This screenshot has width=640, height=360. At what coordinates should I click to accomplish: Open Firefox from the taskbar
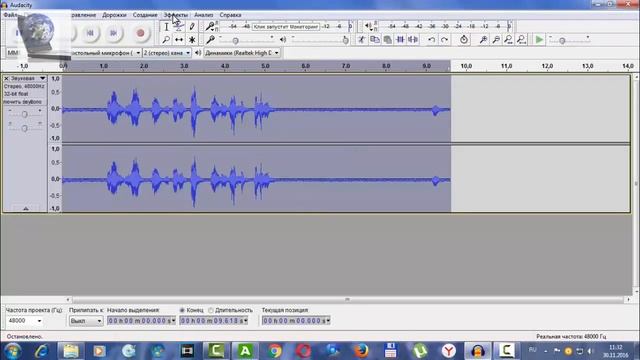tap(361, 351)
